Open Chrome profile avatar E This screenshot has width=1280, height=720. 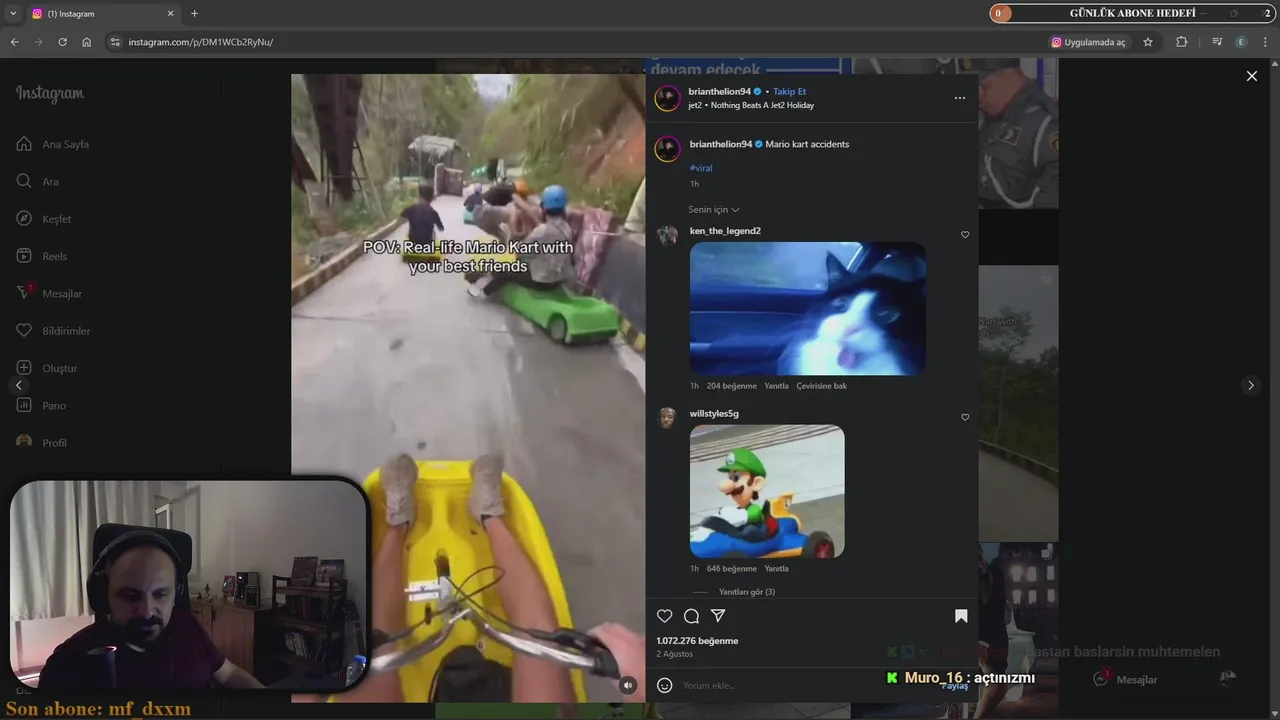point(1241,42)
